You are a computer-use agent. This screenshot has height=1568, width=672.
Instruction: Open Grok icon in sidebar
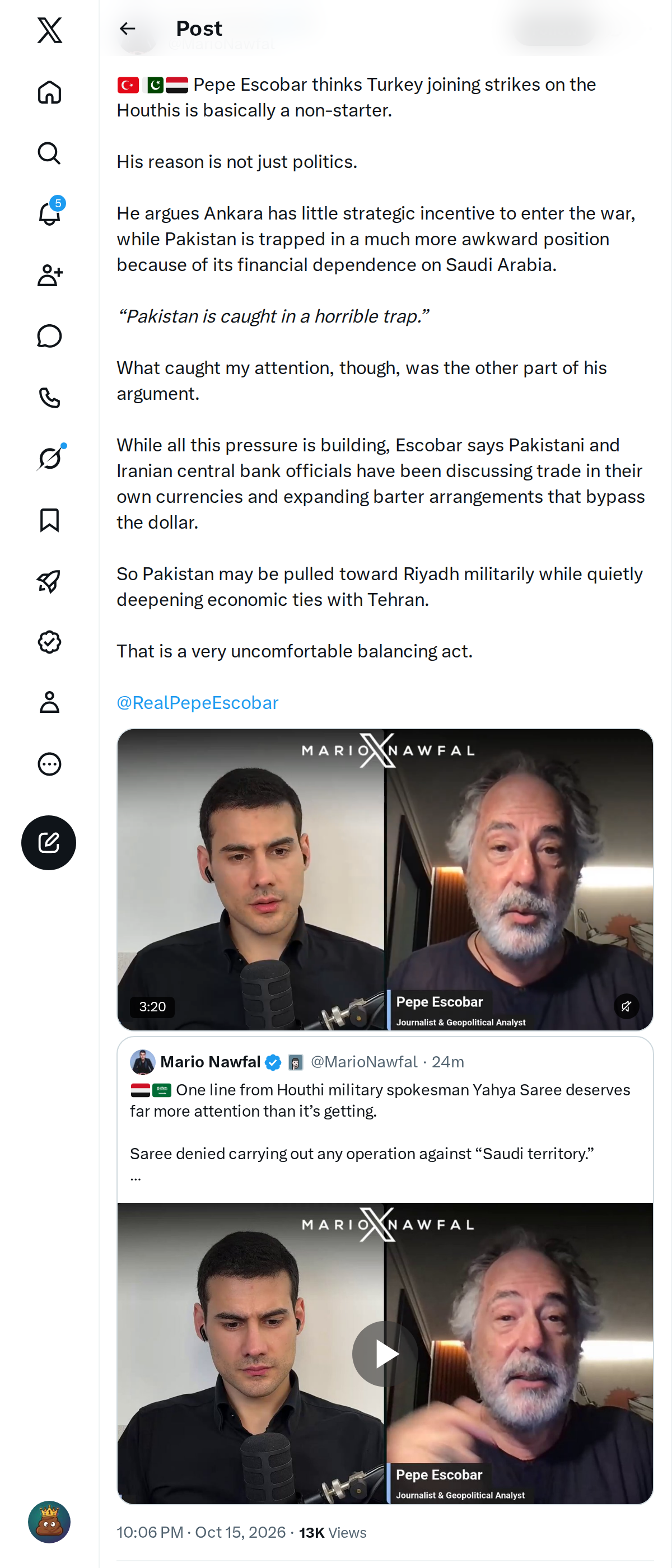click(49, 458)
